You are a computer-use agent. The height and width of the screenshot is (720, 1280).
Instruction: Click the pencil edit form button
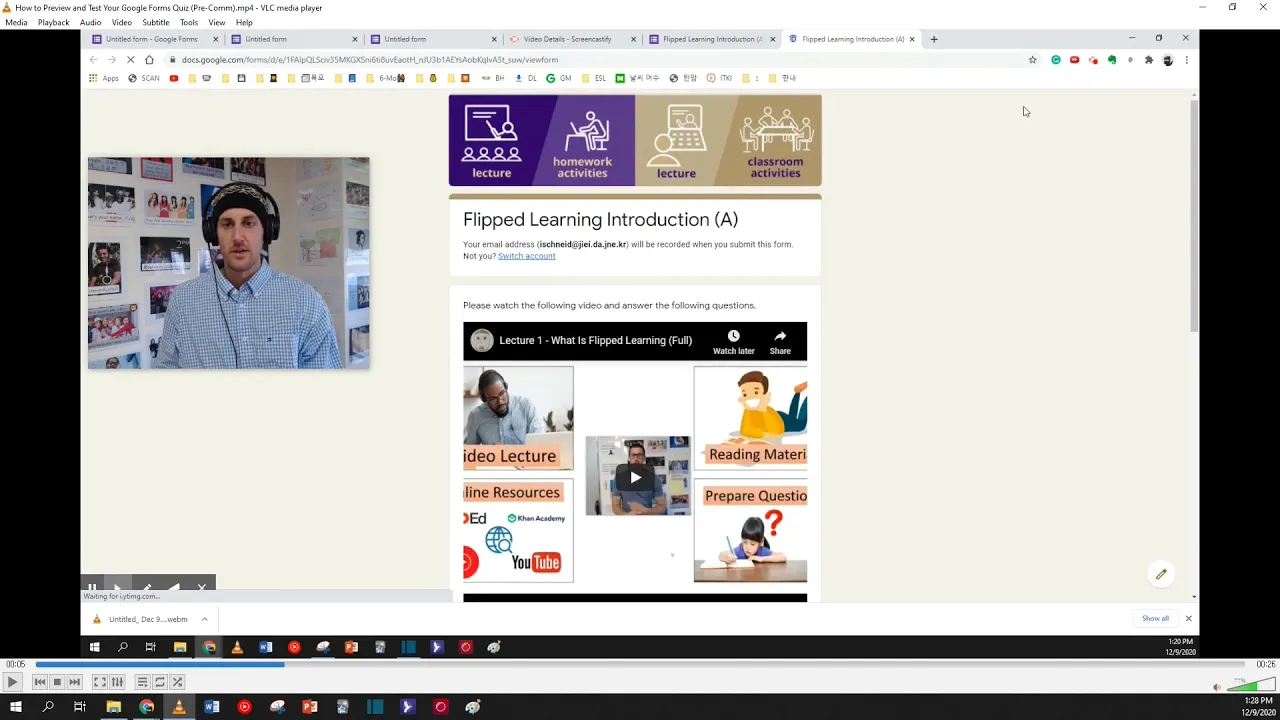tap(1161, 574)
